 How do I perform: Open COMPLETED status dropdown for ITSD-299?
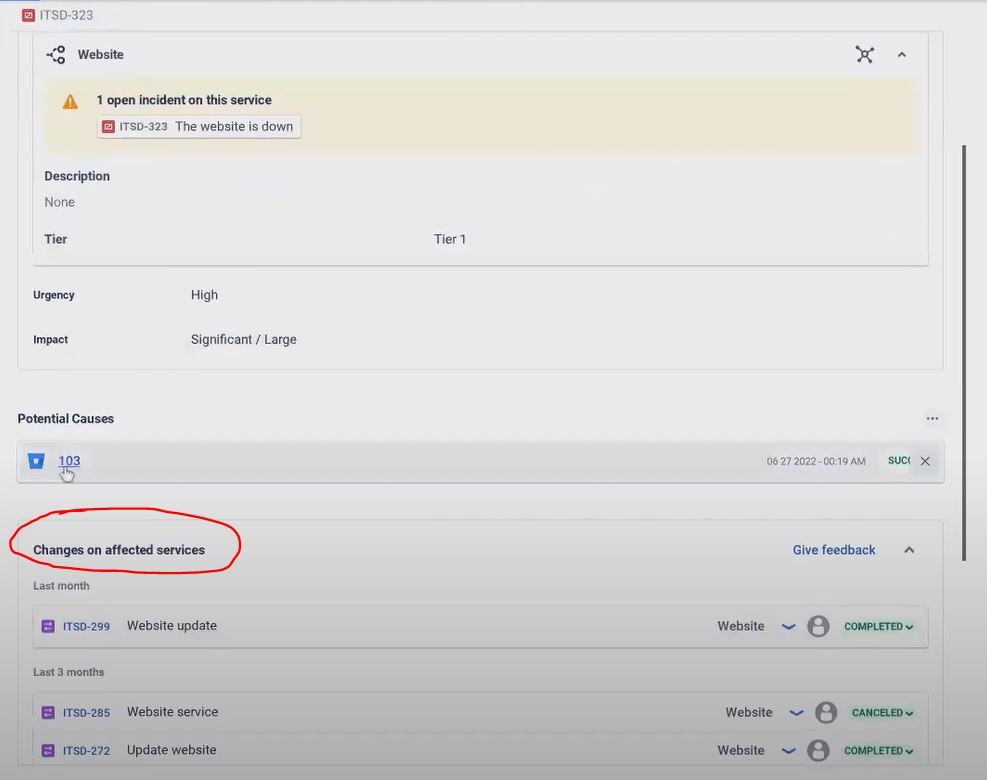(879, 627)
